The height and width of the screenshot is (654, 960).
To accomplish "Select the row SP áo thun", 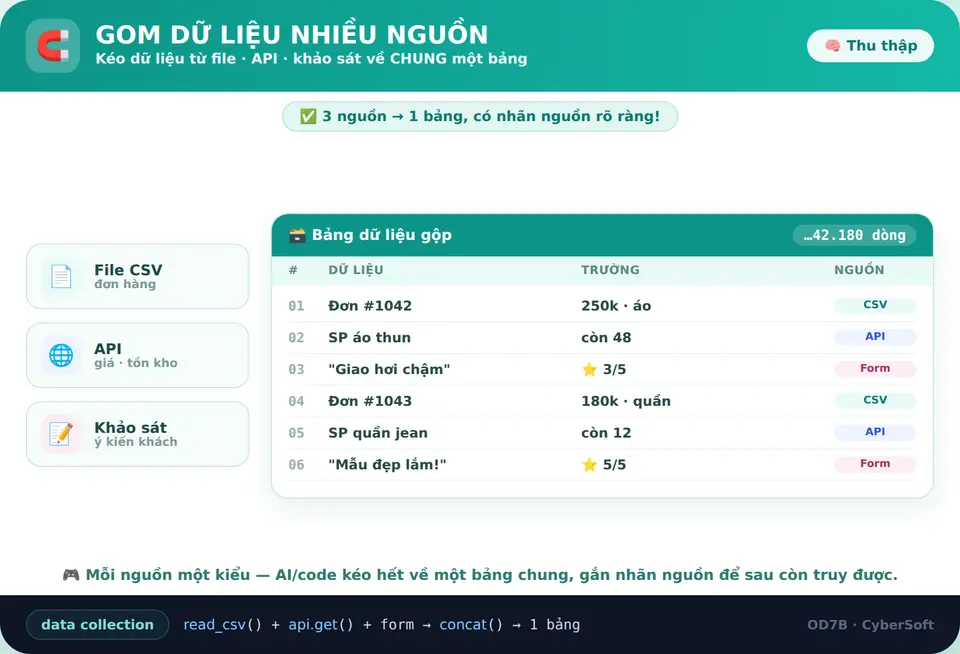I will coord(602,337).
